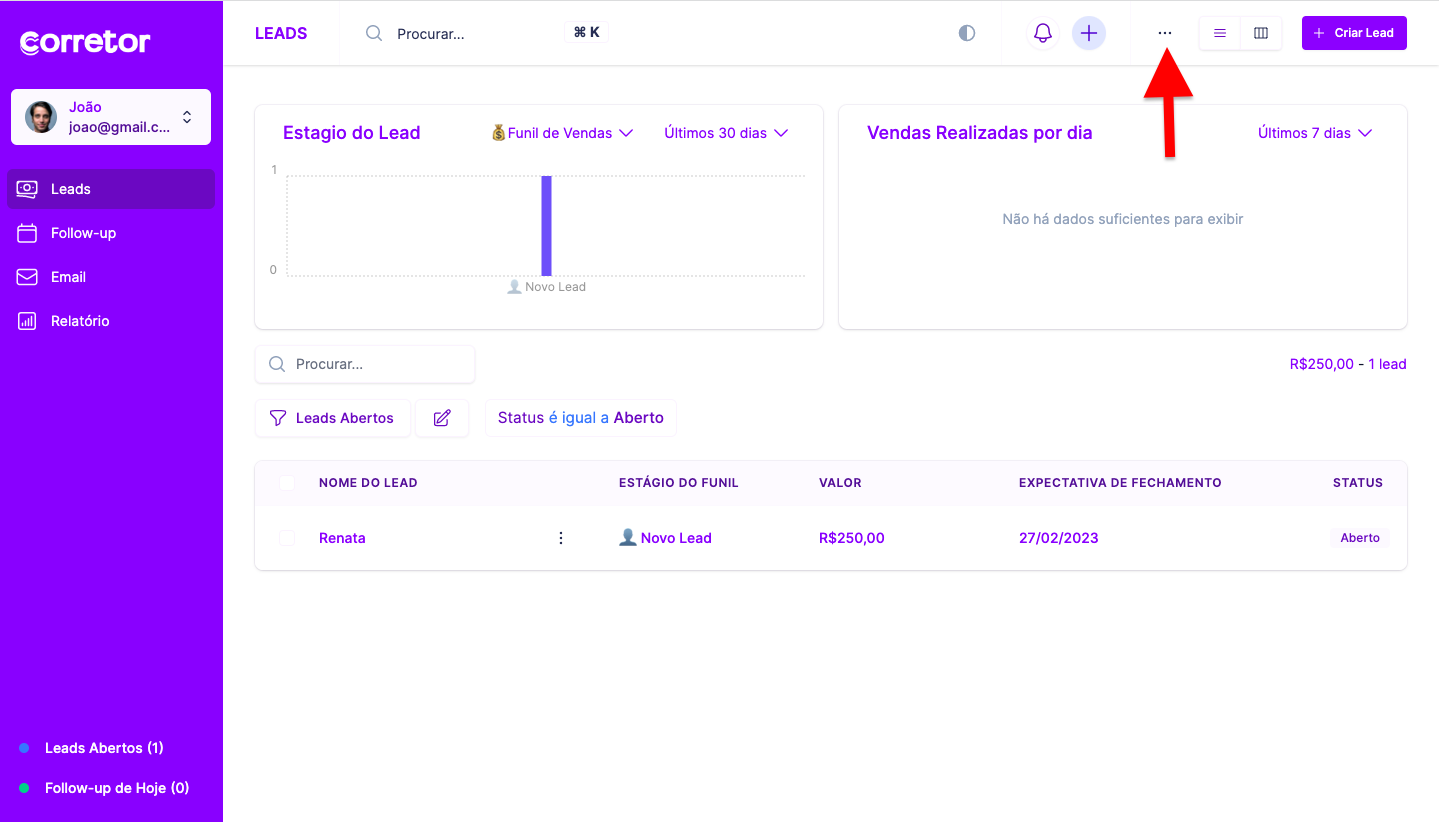Screen dimensions: 1439x822
Task: Switch to column board view icon
Action: tap(1261, 33)
